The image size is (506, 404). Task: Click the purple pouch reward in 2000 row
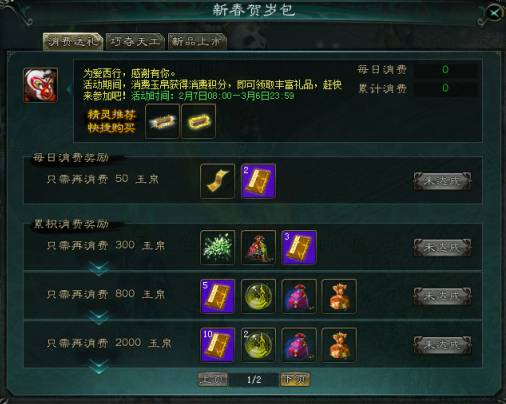299,345
